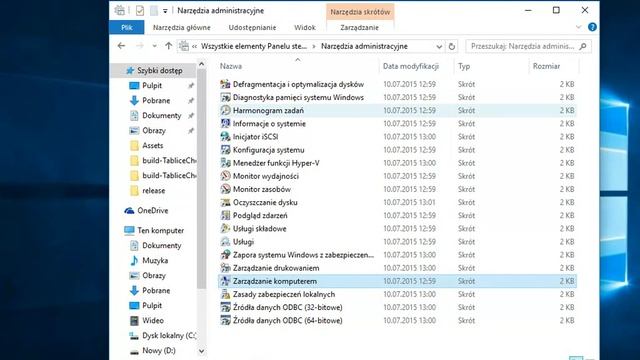Open Defragmentacja i optymalizacja dysków shortcut icon

point(225,84)
